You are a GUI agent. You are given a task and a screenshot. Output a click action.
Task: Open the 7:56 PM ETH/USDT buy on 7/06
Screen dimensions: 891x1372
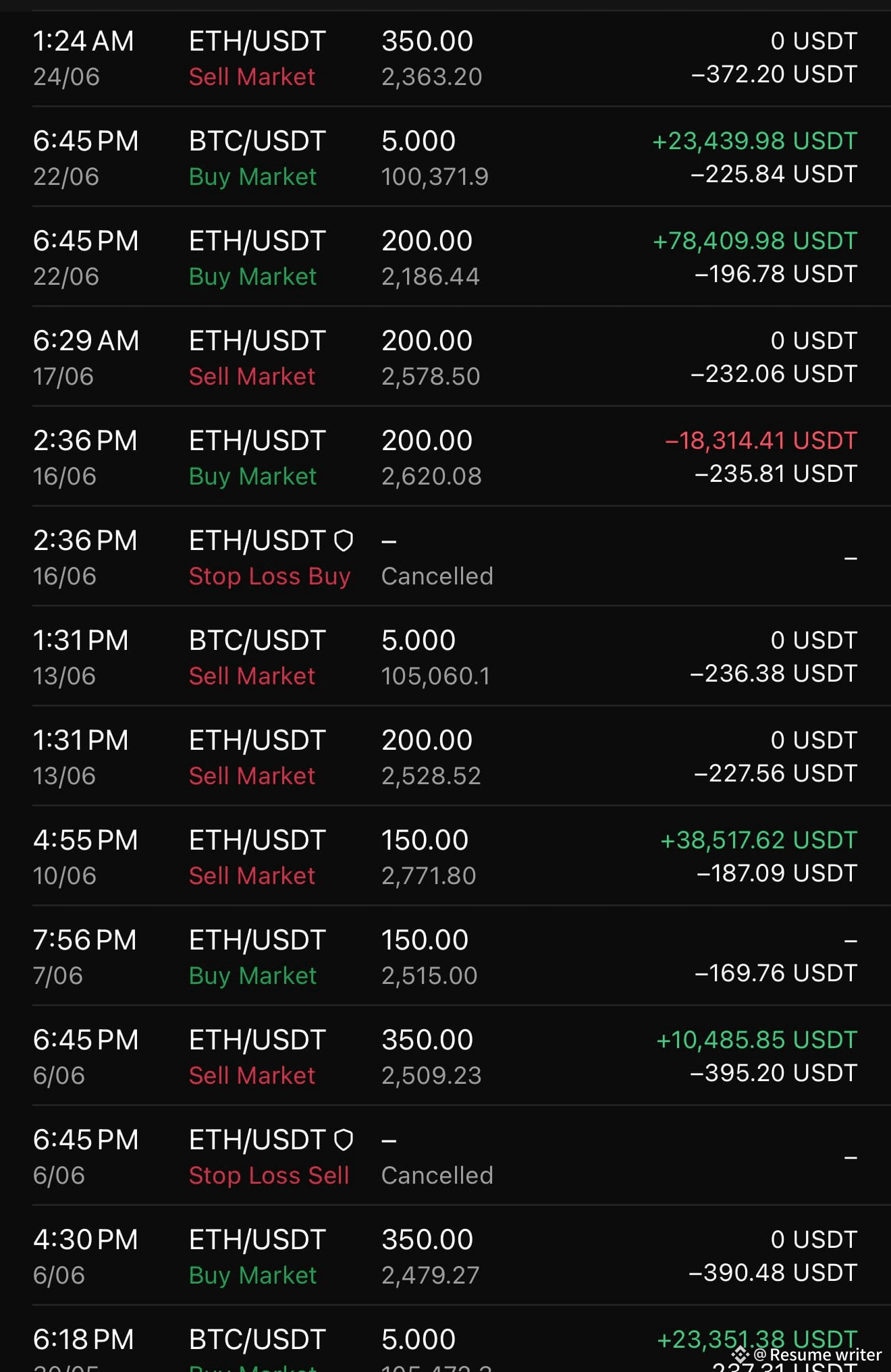pyautogui.click(x=446, y=956)
